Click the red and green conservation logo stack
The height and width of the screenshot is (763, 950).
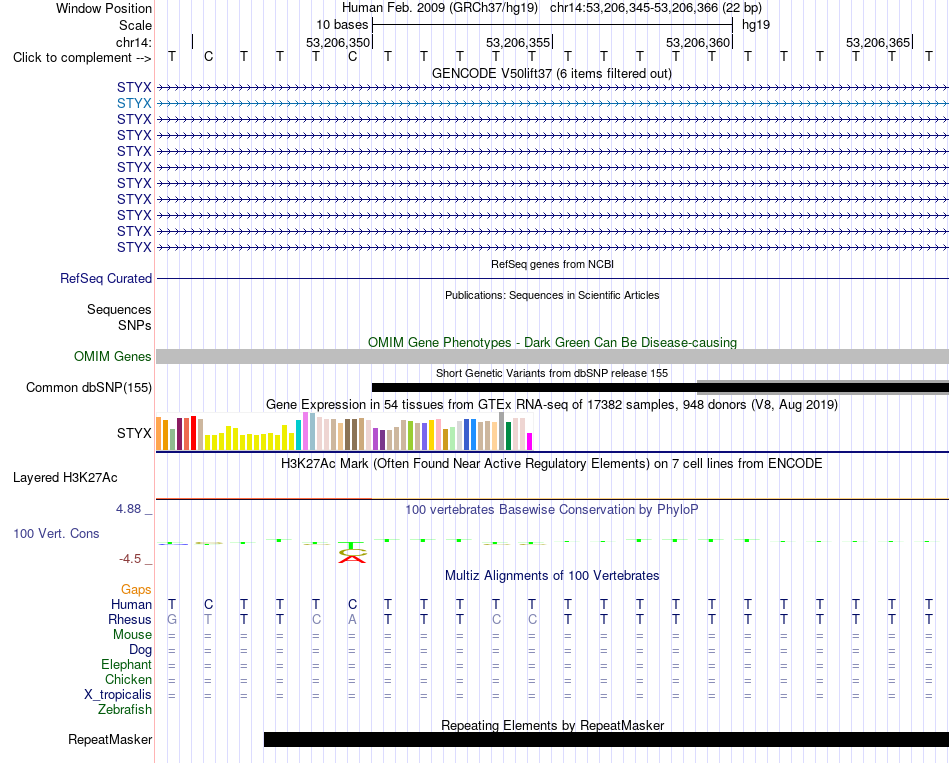352,553
